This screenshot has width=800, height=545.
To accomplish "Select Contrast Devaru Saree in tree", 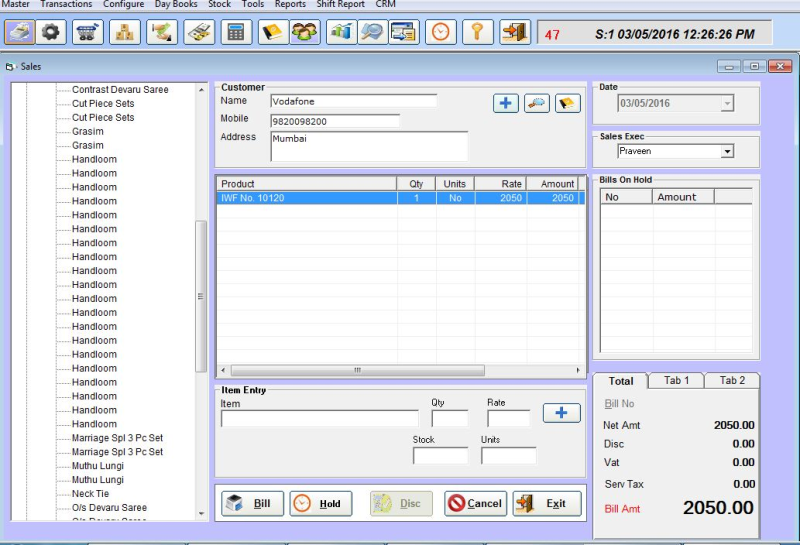I will (x=120, y=89).
